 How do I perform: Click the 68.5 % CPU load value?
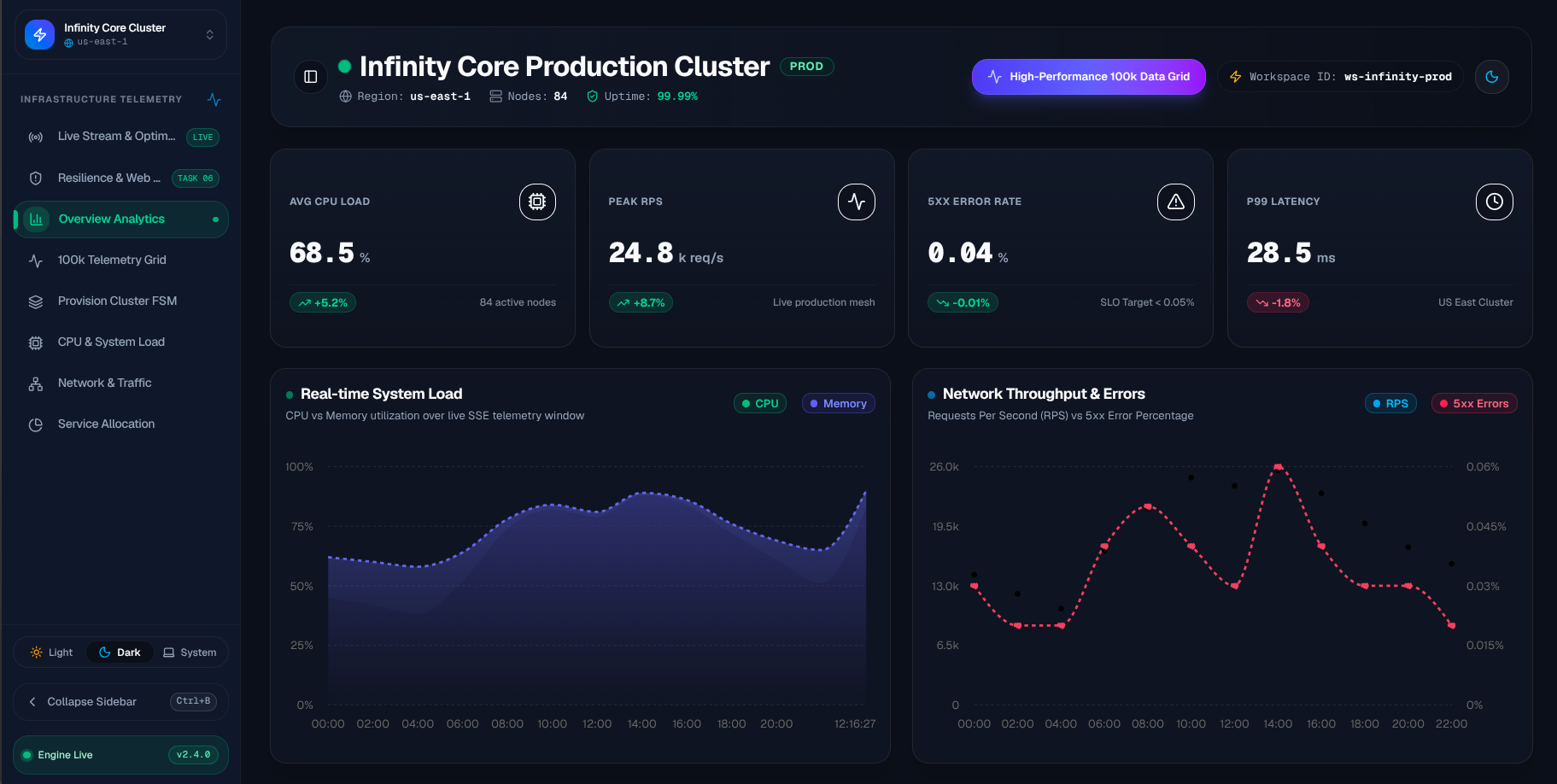point(330,254)
